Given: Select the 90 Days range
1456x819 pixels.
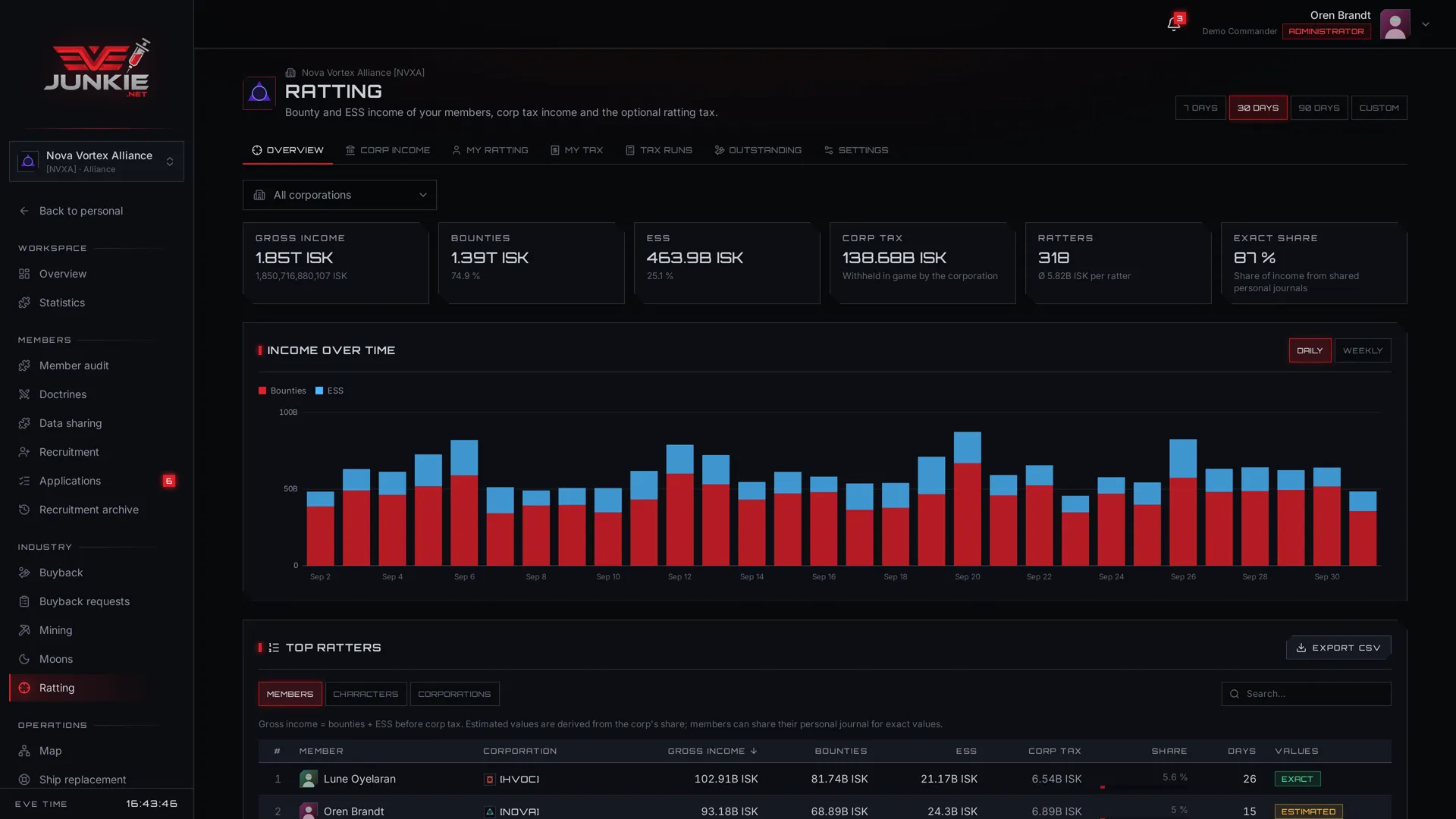Looking at the screenshot, I should (1319, 108).
